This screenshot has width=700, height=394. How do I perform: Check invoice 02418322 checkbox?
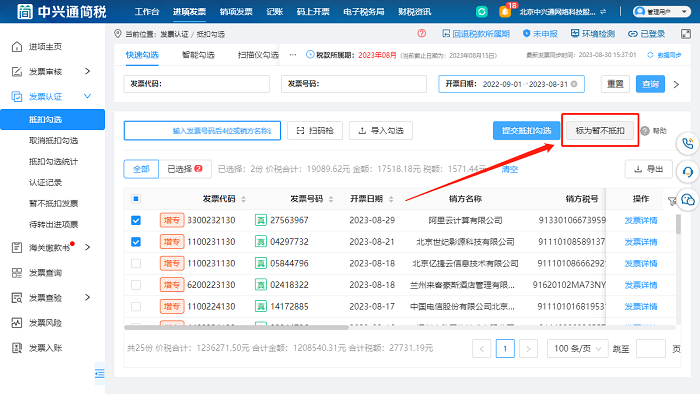[x=136, y=285]
